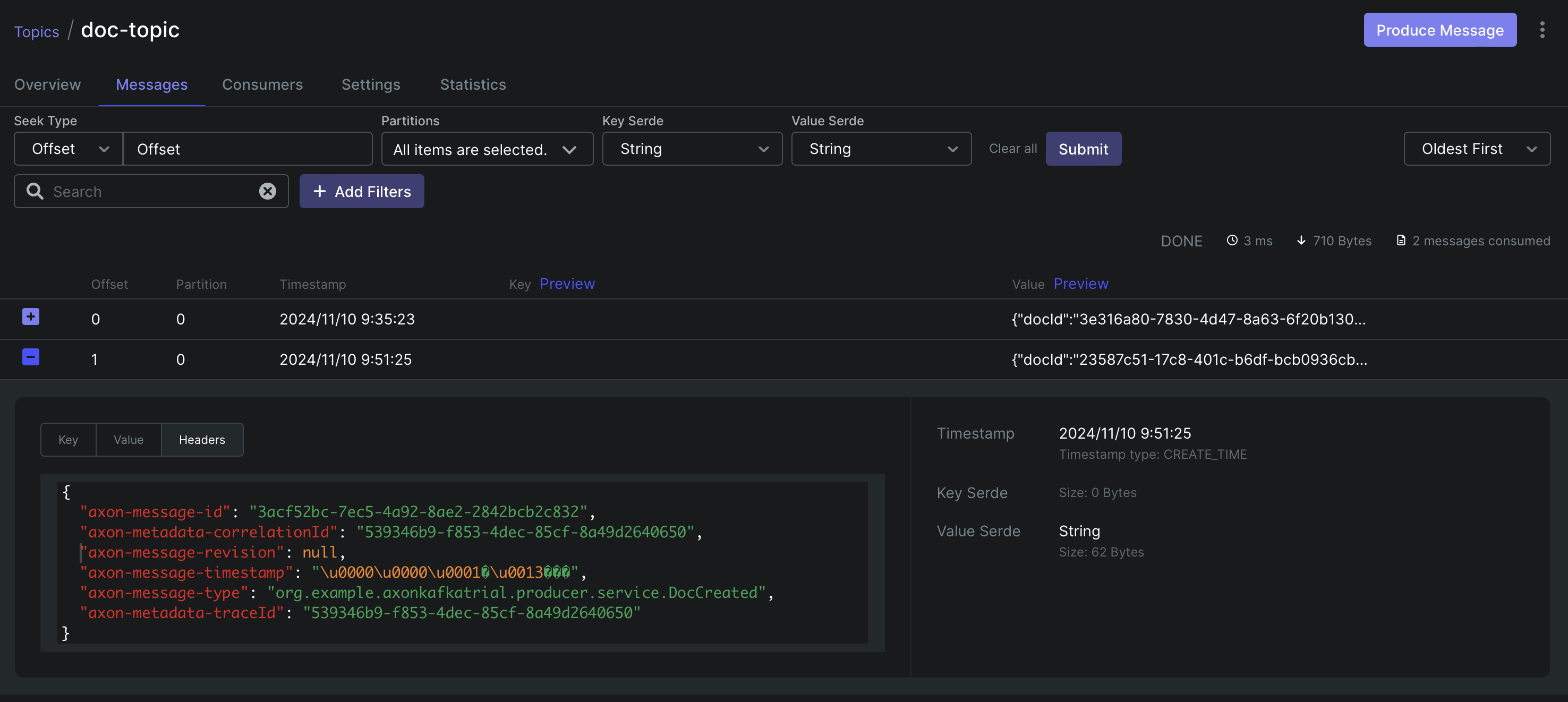1568x702 pixels.
Task: Clear the search field with X icon
Action: point(267,192)
